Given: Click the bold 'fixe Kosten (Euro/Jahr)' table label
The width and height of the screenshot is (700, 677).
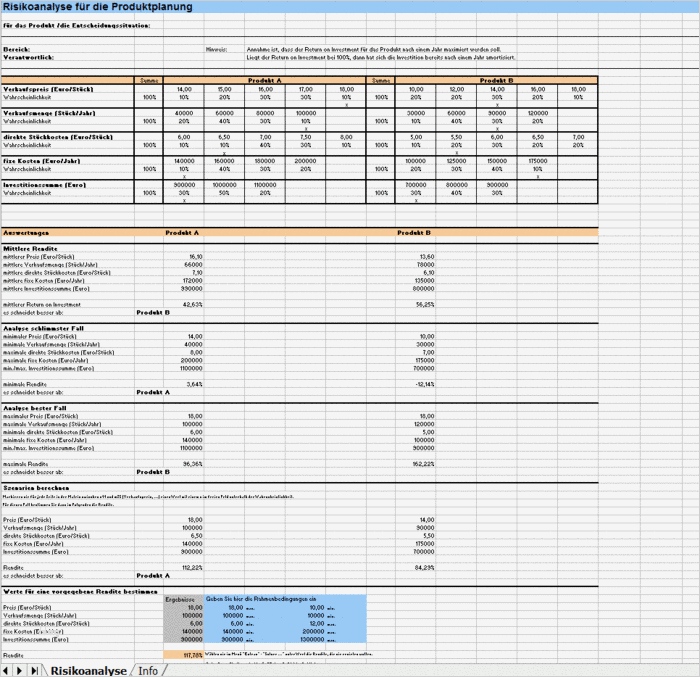Looking at the screenshot, I should point(42,161).
